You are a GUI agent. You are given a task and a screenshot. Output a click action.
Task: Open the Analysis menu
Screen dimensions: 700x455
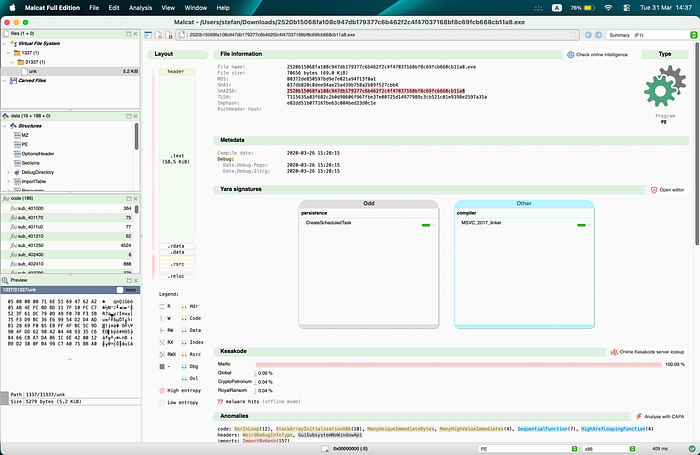(140, 8)
